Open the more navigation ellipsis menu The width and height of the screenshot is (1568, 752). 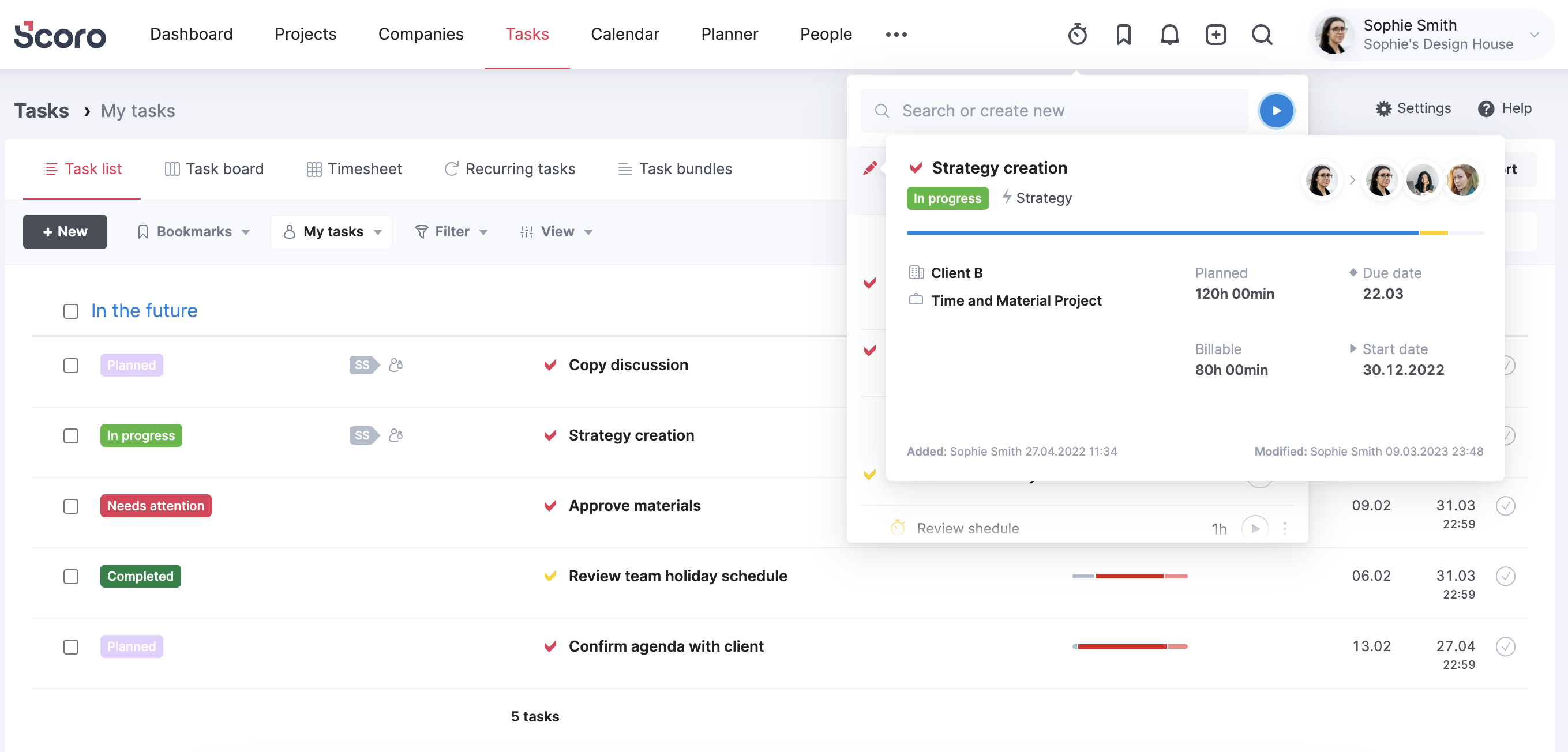896,35
